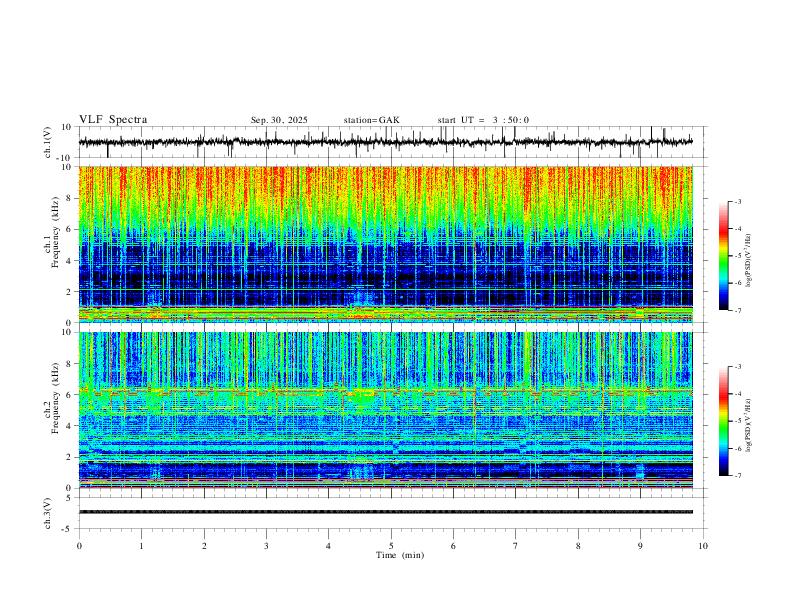Click the '6' kHz tick on ch.2 frequency axis
The height and width of the screenshot is (612, 792).
(70, 395)
